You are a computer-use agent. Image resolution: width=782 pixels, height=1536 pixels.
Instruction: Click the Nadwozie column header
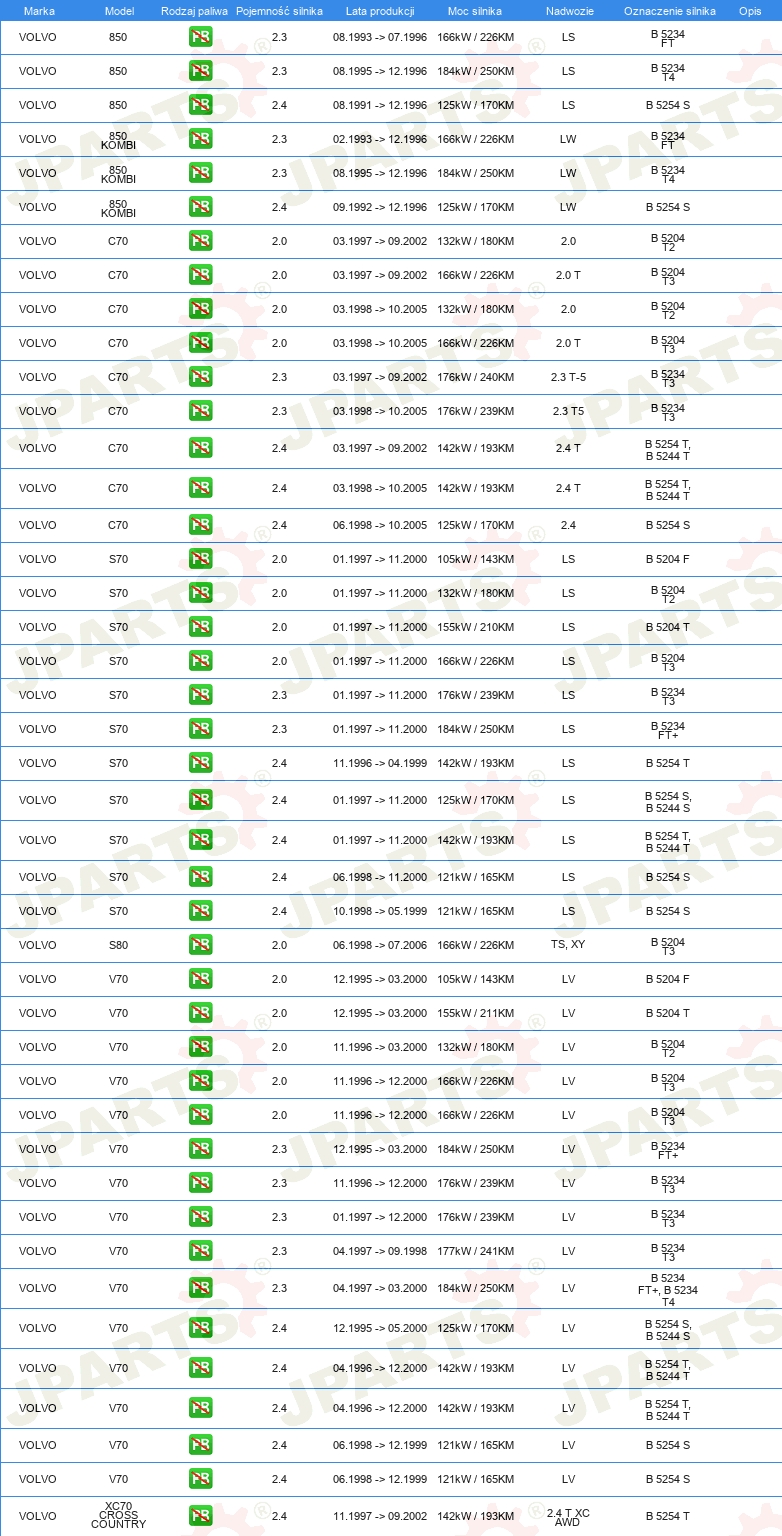pos(568,11)
